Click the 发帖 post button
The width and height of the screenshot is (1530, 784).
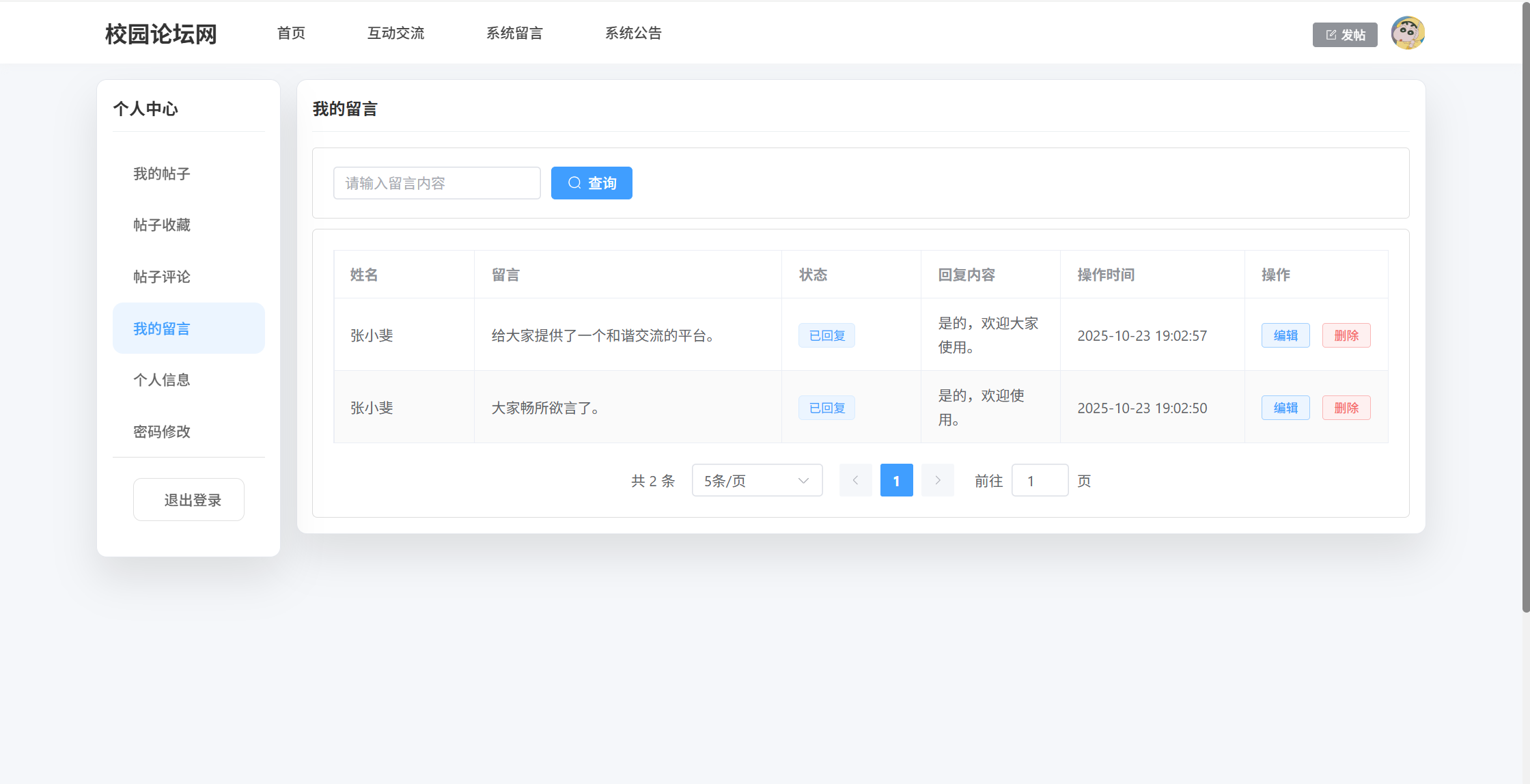[1344, 35]
